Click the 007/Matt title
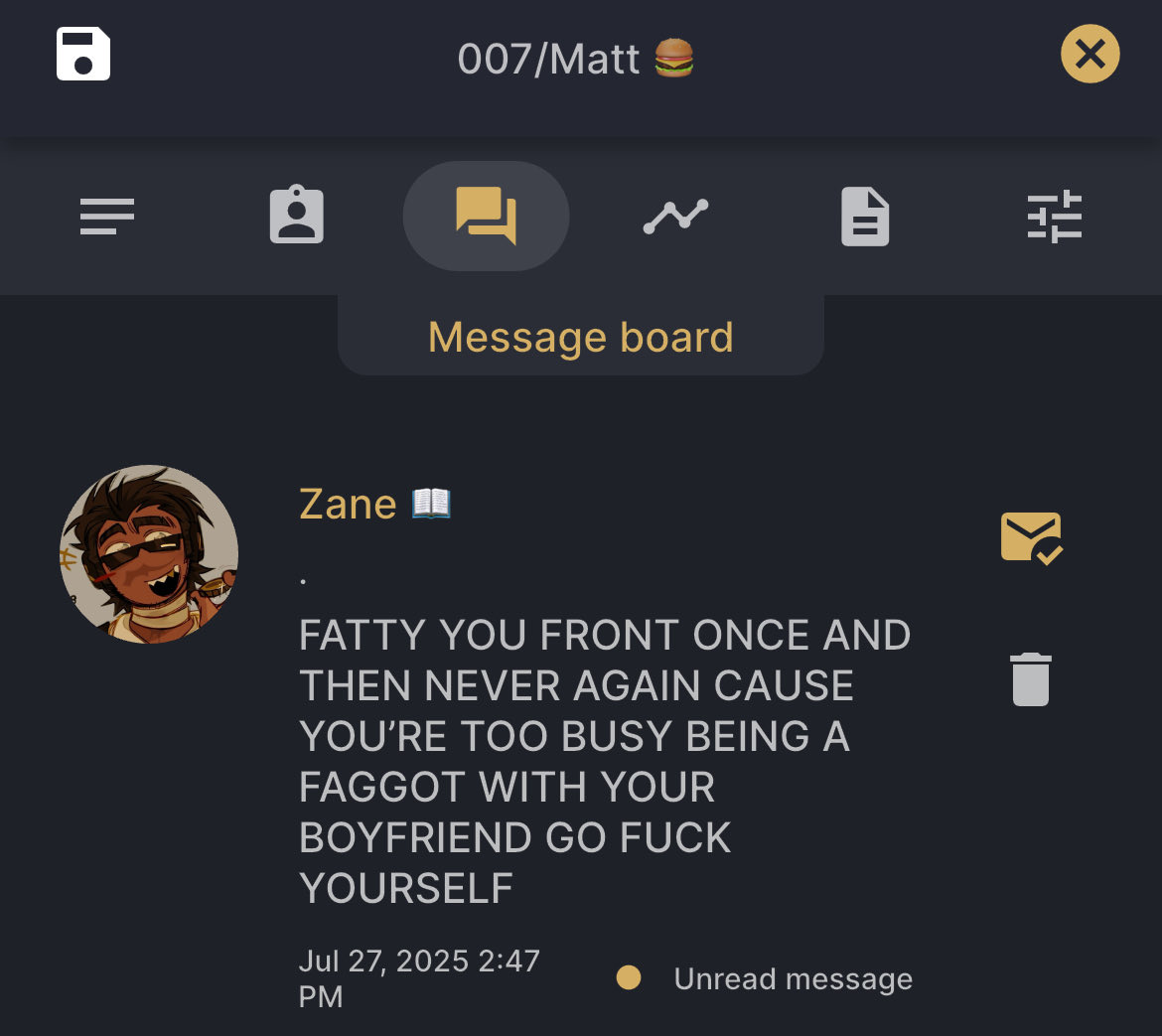 [x=548, y=59]
